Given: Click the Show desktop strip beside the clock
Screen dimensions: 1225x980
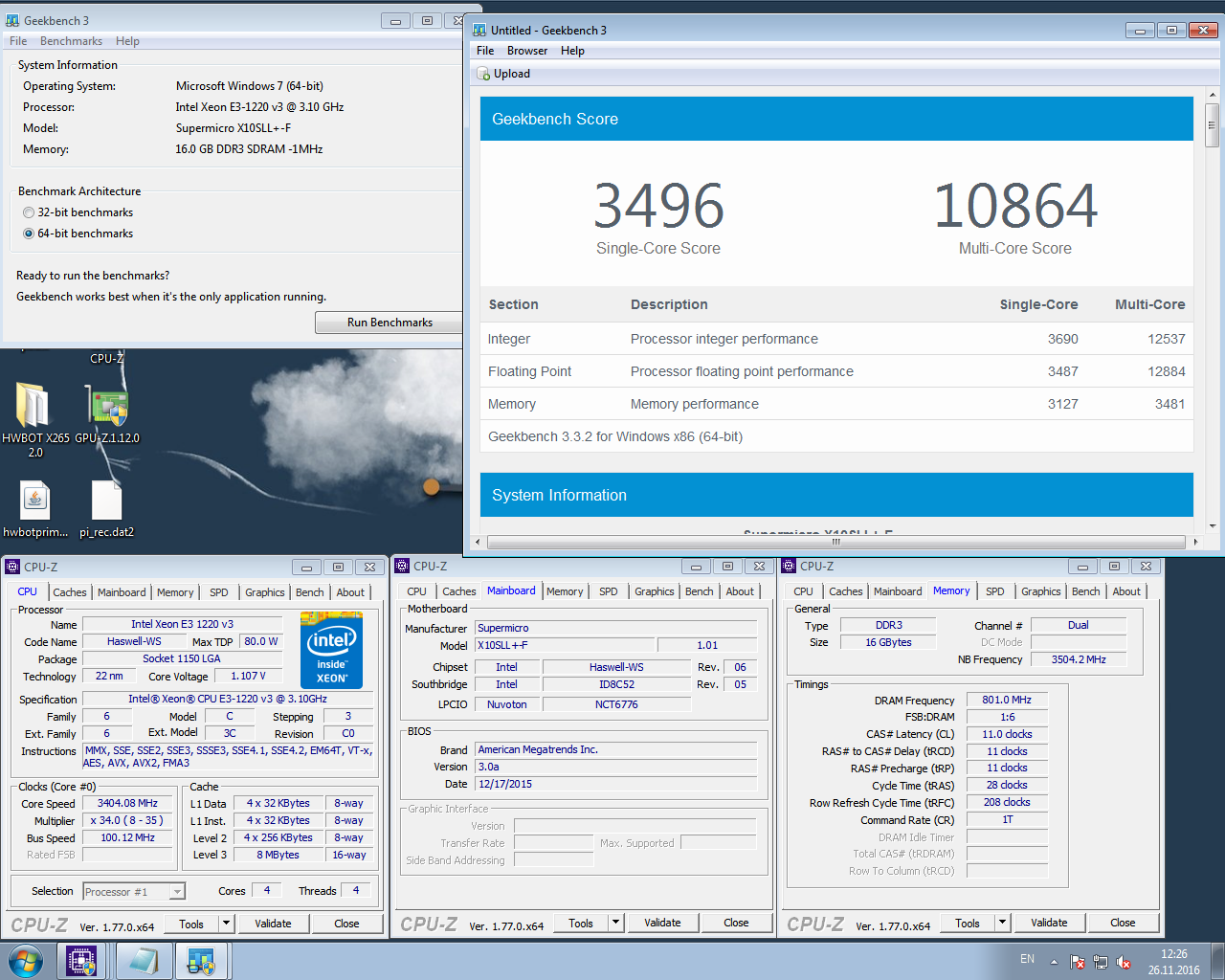Looking at the screenshot, I should 1217,961.
